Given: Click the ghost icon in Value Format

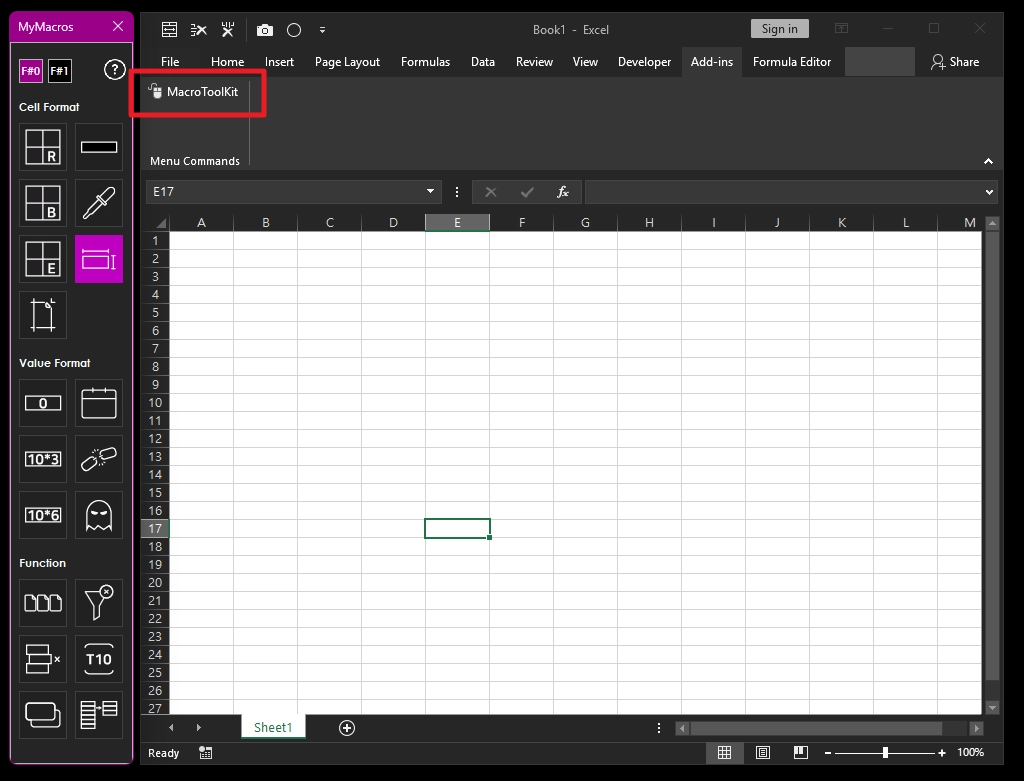Looking at the screenshot, I should 99,515.
